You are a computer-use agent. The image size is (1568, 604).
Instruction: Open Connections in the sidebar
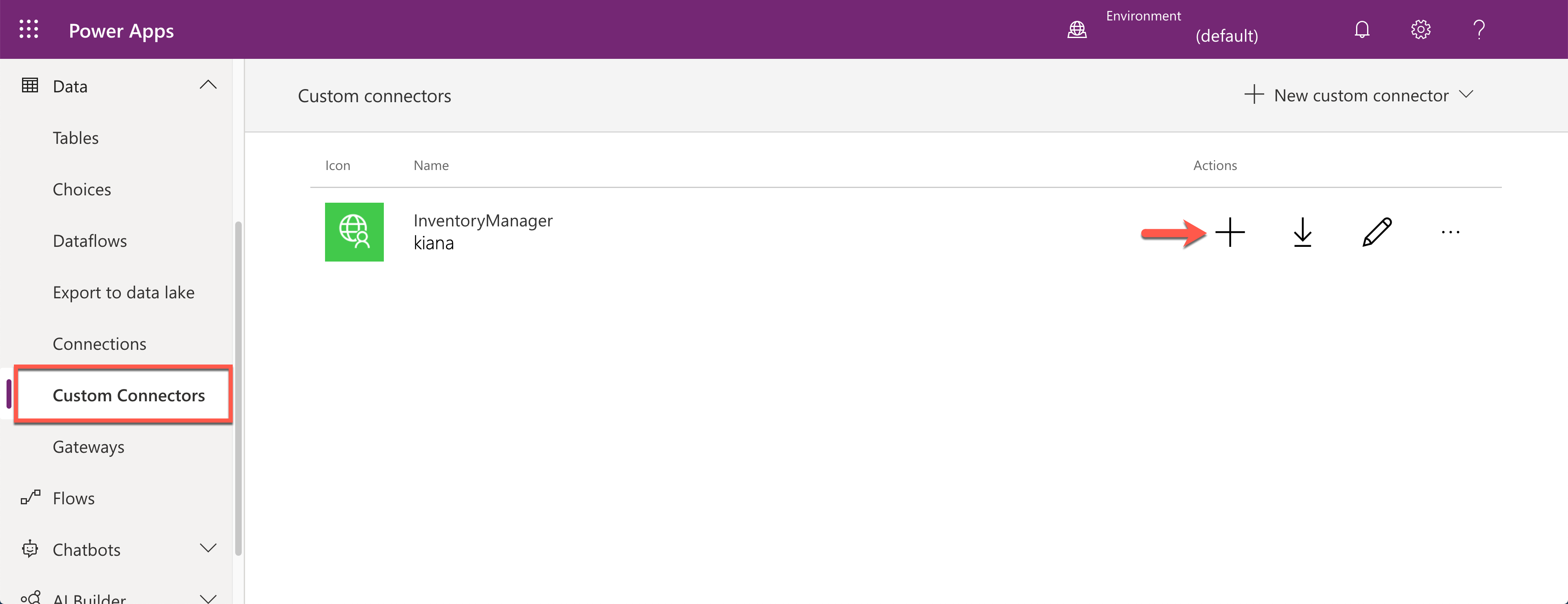[99, 344]
